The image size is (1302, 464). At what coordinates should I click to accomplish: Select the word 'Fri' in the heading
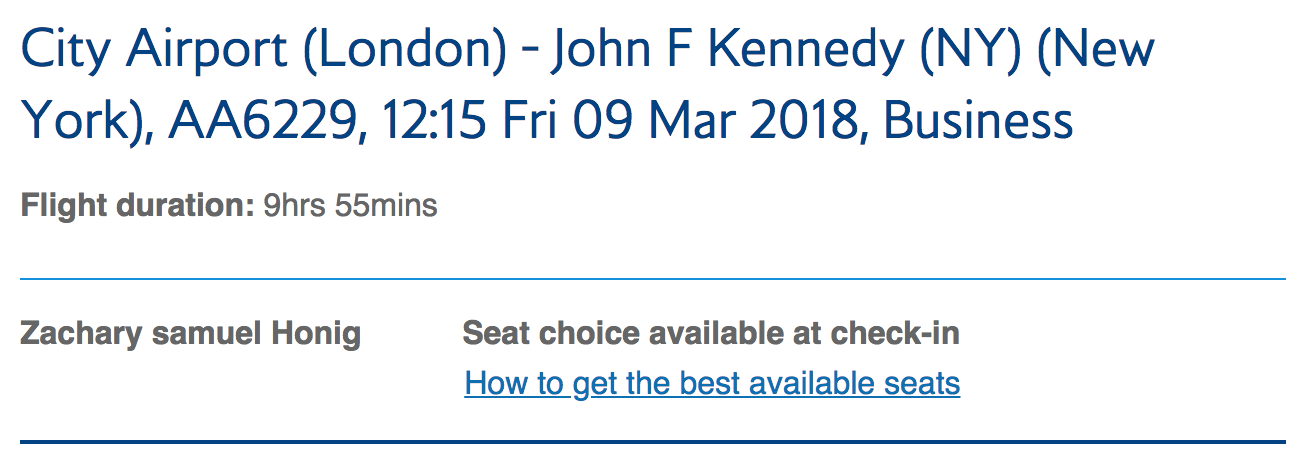tap(531, 122)
